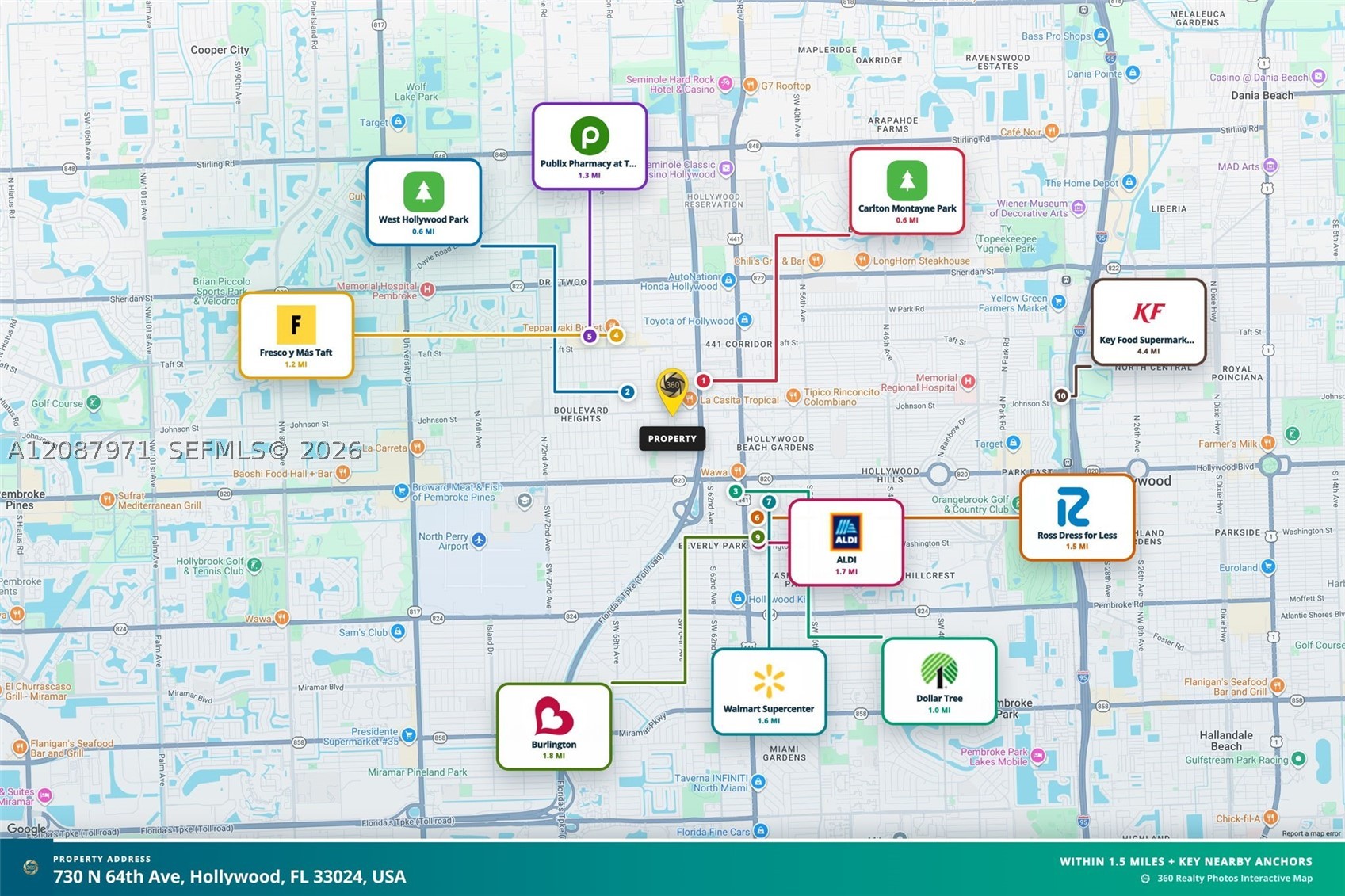Screen dimensions: 1345x896
Task: Click the yellow 360 property pin
Action: click(672, 391)
